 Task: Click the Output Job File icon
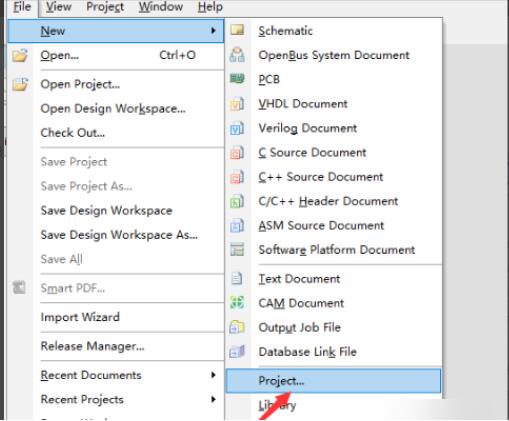pyautogui.click(x=237, y=327)
